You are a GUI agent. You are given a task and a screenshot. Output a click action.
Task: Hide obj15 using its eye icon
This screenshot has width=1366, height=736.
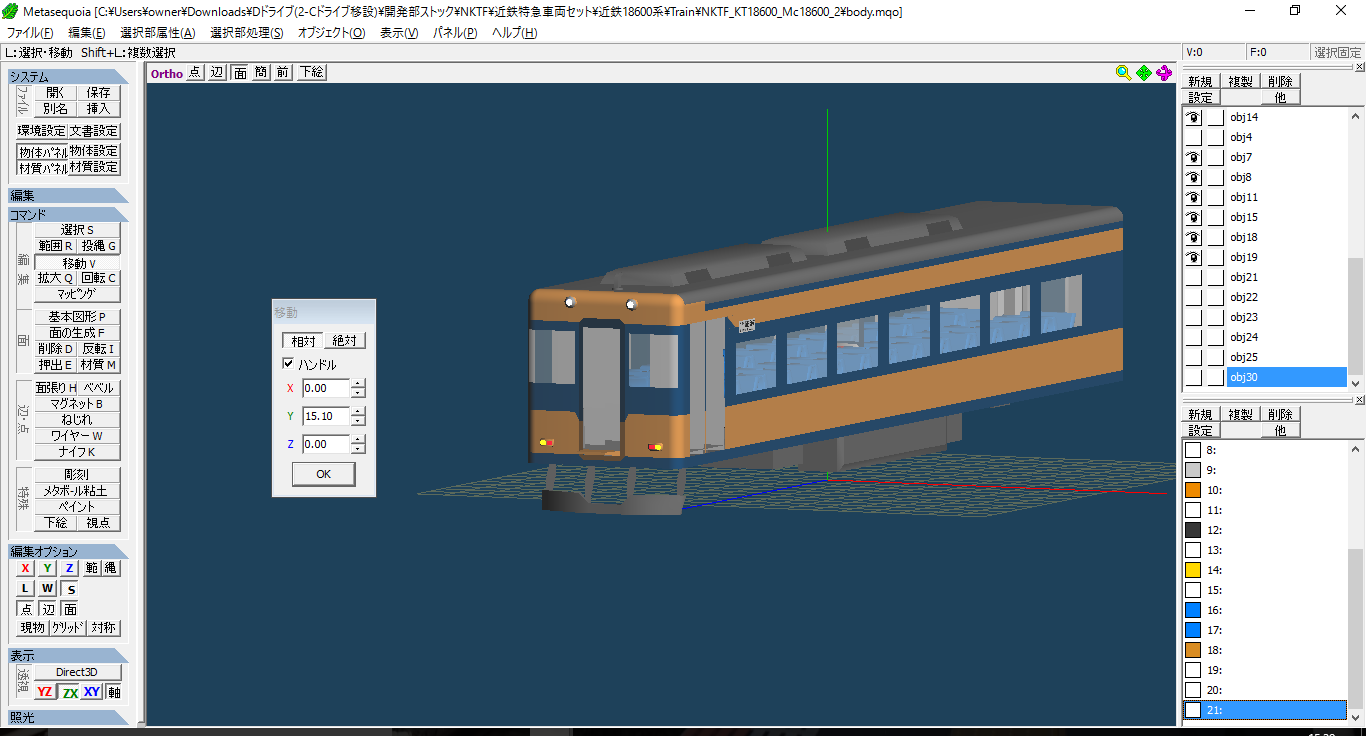click(1193, 217)
